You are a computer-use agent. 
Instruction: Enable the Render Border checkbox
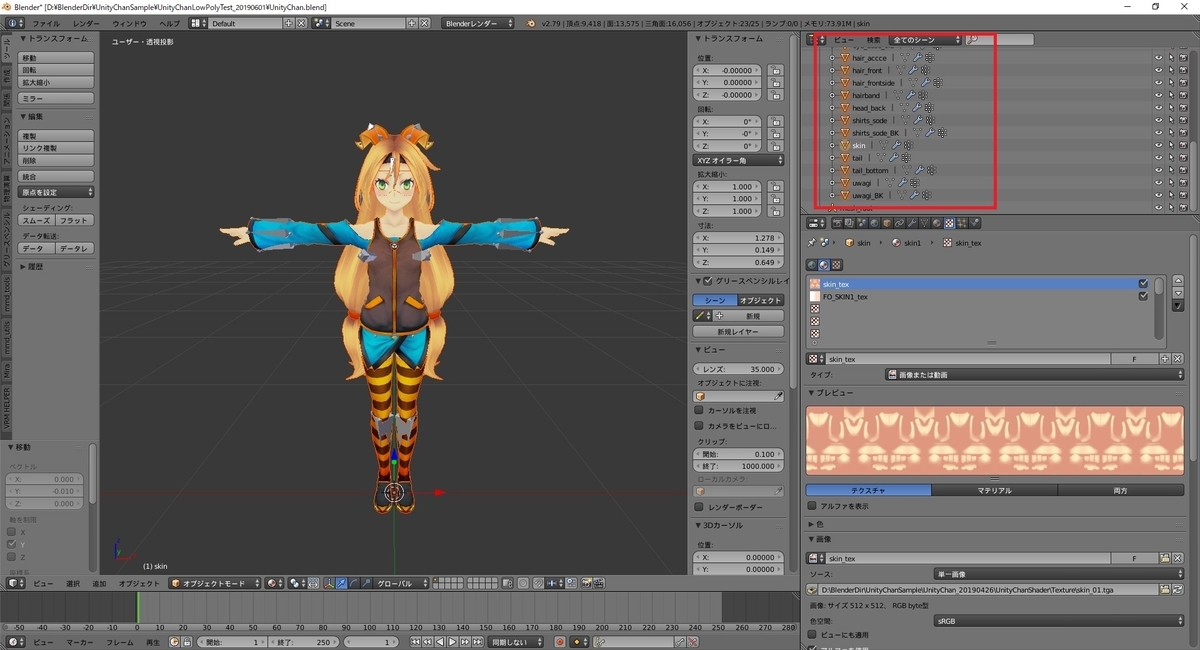pyautogui.click(x=699, y=506)
